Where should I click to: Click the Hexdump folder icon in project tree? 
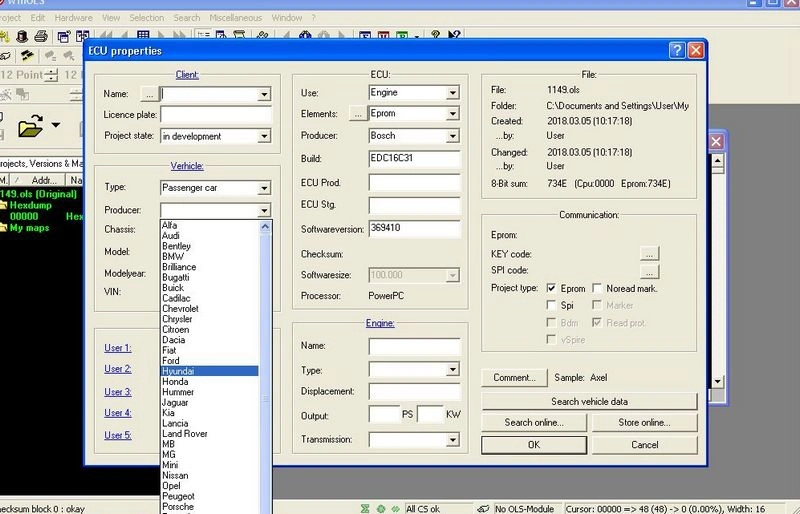(x=4, y=205)
